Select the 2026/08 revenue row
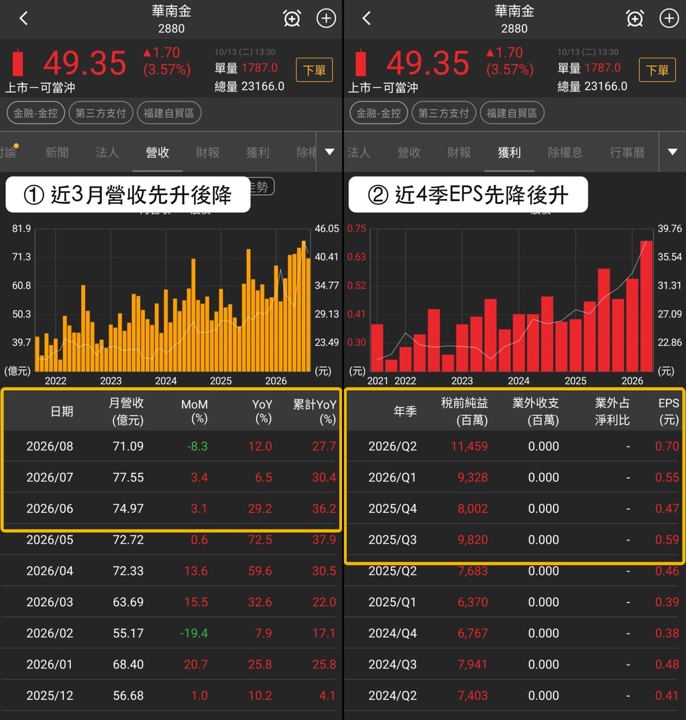Viewport: 686px width, 720px height. (172, 446)
